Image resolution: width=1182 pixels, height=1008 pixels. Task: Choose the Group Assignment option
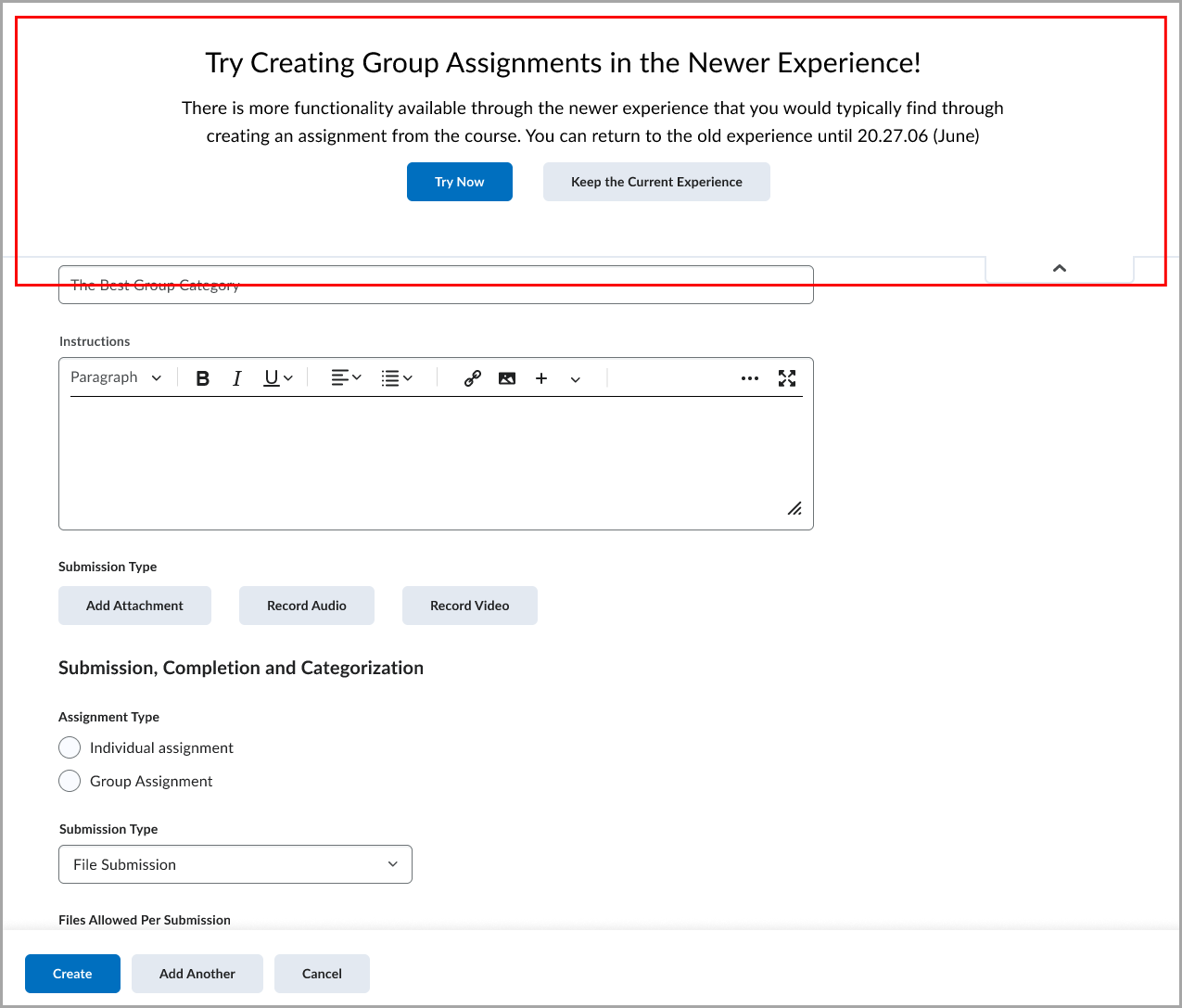70,781
